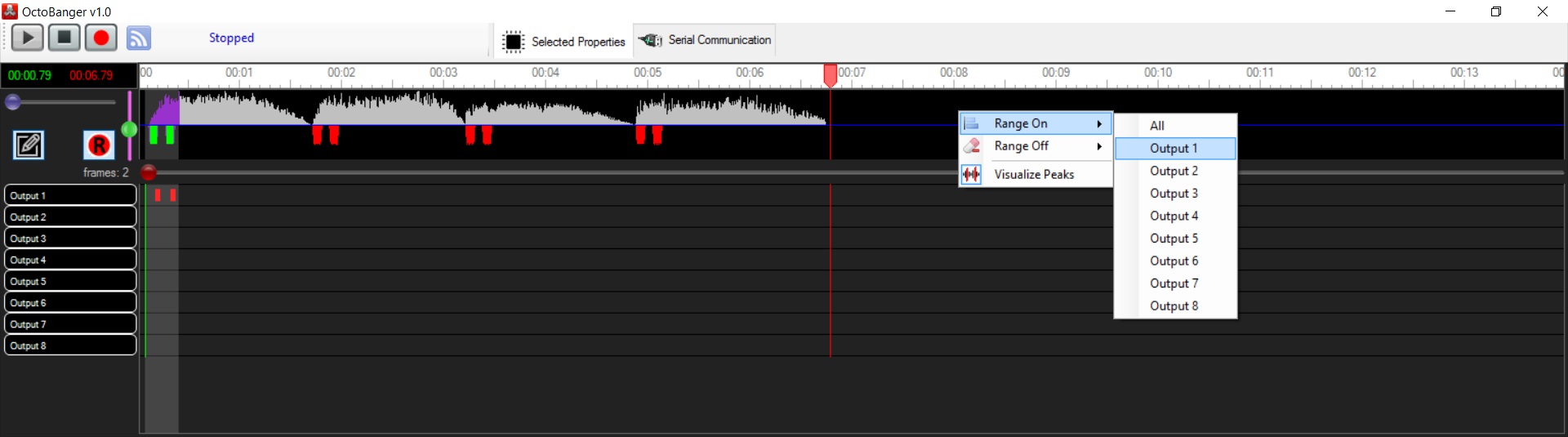Select the Output 3 track label

(x=70, y=238)
